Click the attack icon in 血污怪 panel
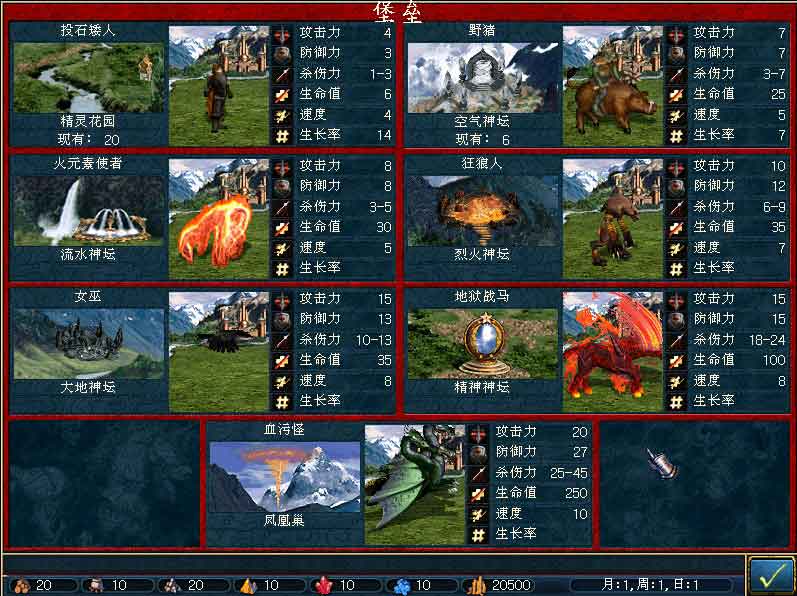The image size is (797, 596). click(478, 434)
